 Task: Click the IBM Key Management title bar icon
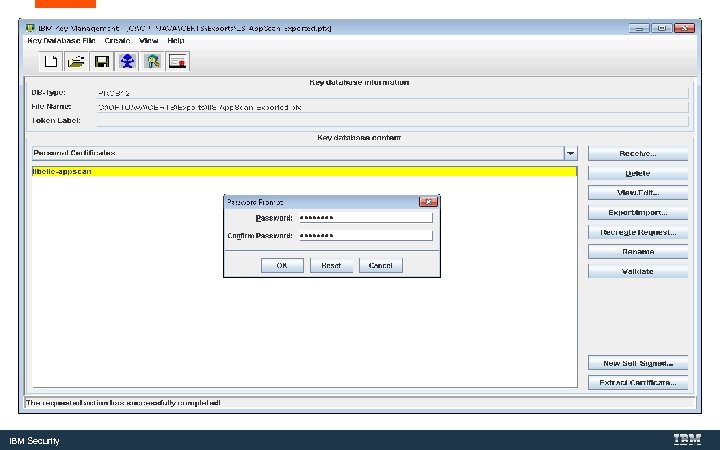[x=30, y=28]
